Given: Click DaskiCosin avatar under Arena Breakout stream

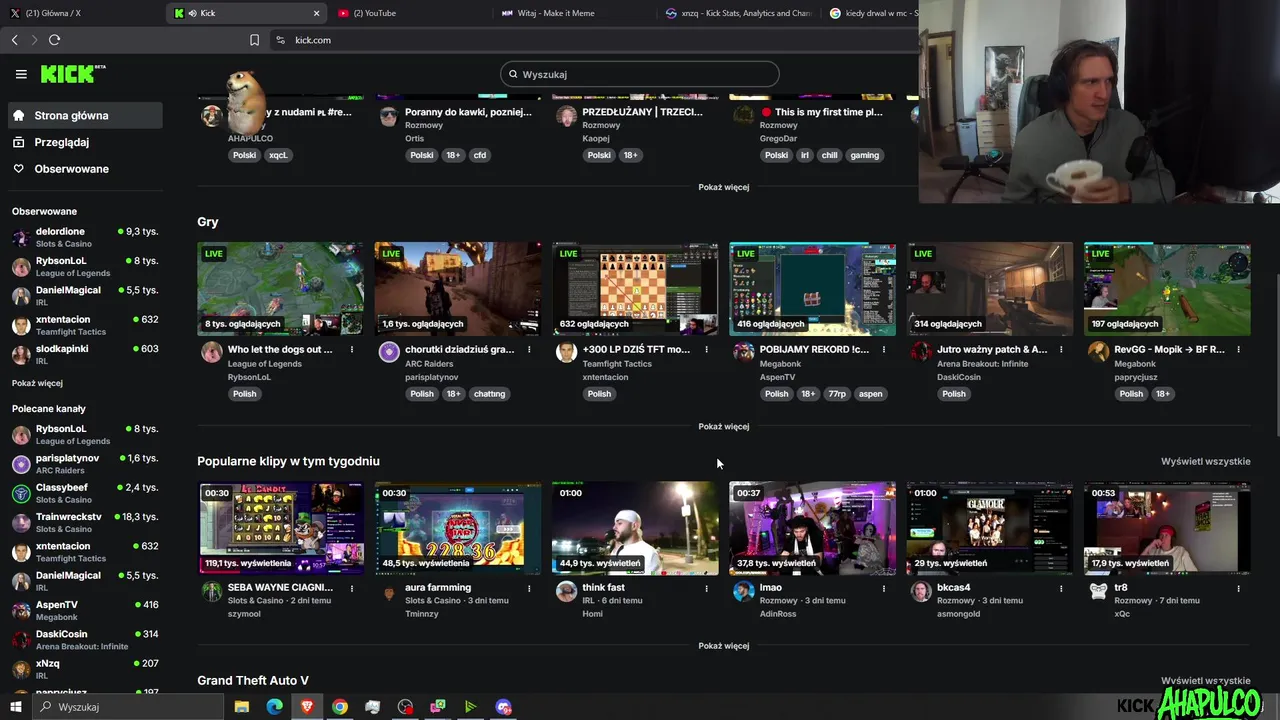Looking at the screenshot, I should pyautogui.click(x=921, y=352).
